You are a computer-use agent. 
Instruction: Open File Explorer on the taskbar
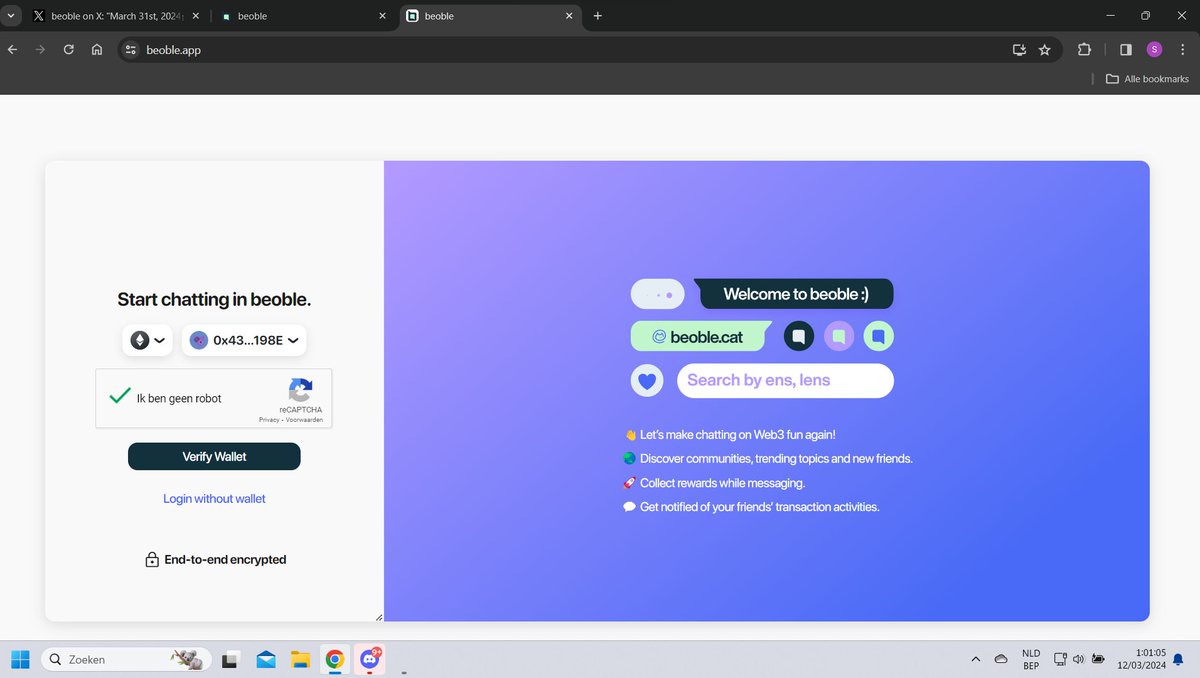(299, 659)
